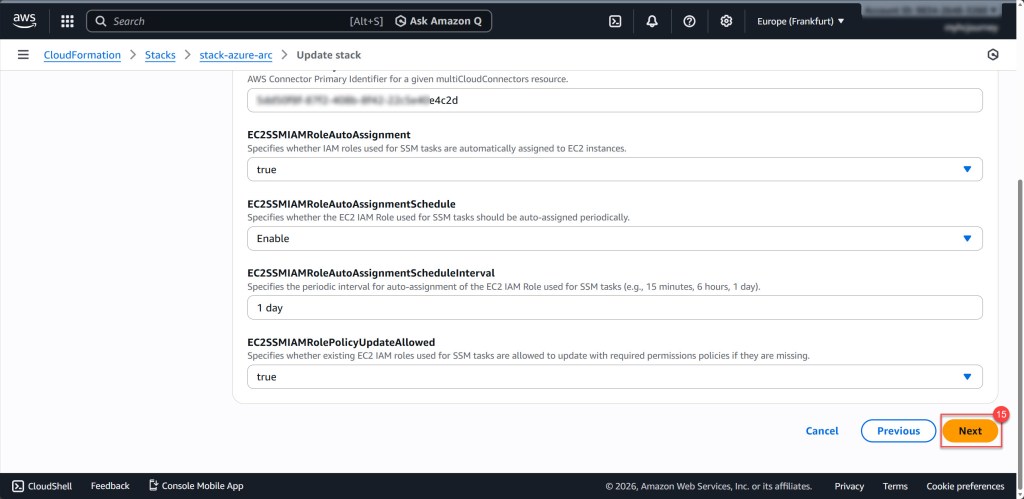Viewport: 1024px width, 499px height.
Task: Open the Europe (Frankfurt) region selector
Action: tap(800, 21)
